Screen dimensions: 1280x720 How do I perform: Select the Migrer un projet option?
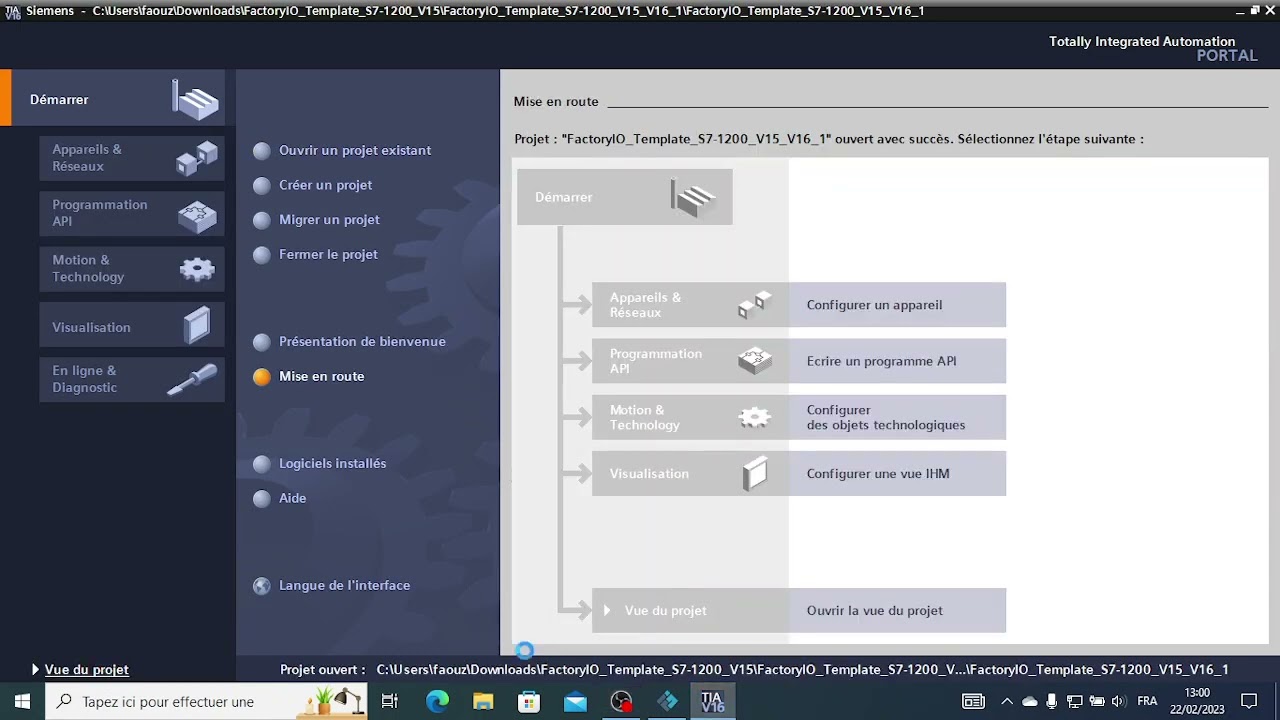(x=316, y=220)
